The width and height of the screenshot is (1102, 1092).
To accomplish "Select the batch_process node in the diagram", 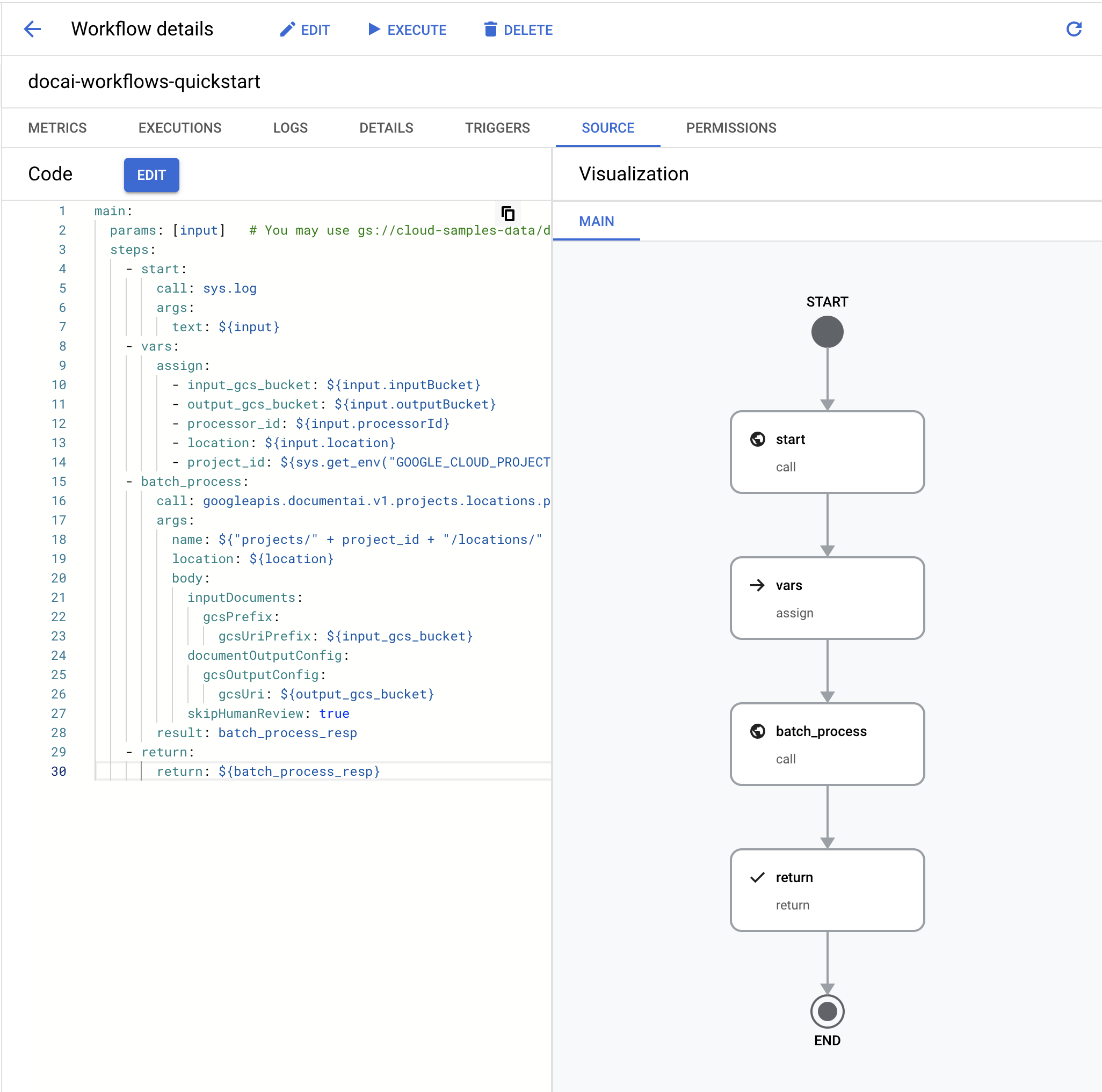I will click(x=828, y=744).
